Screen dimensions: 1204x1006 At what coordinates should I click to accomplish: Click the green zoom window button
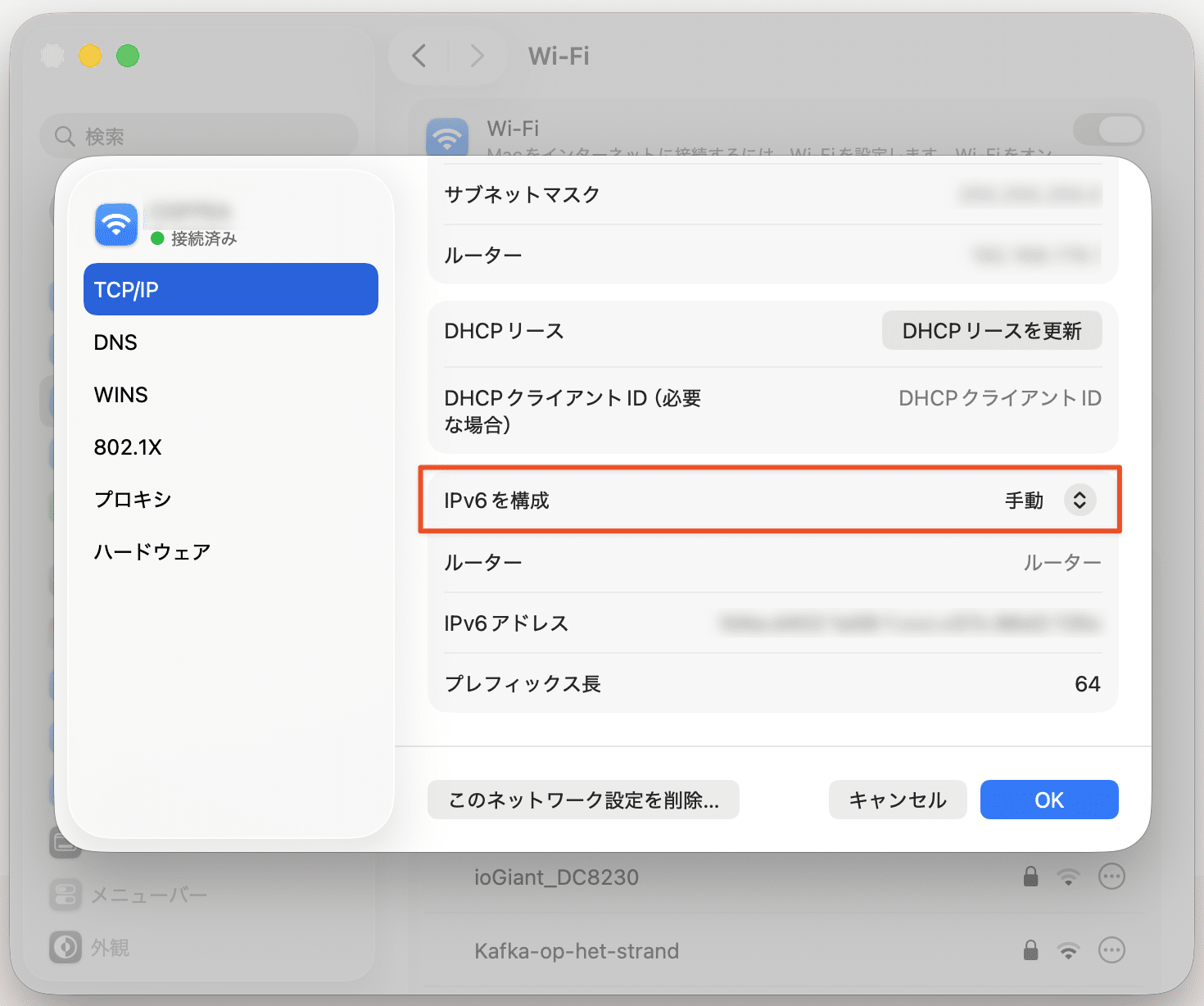pyautogui.click(x=128, y=56)
